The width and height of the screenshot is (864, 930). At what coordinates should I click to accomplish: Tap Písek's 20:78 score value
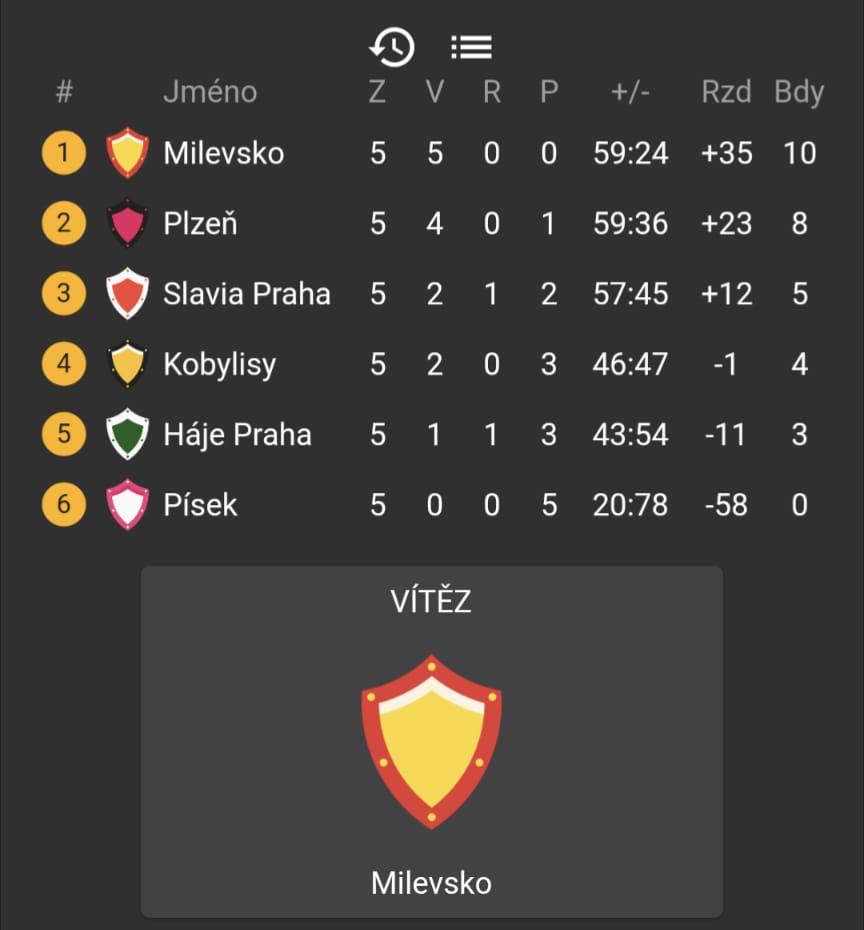(x=630, y=505)
